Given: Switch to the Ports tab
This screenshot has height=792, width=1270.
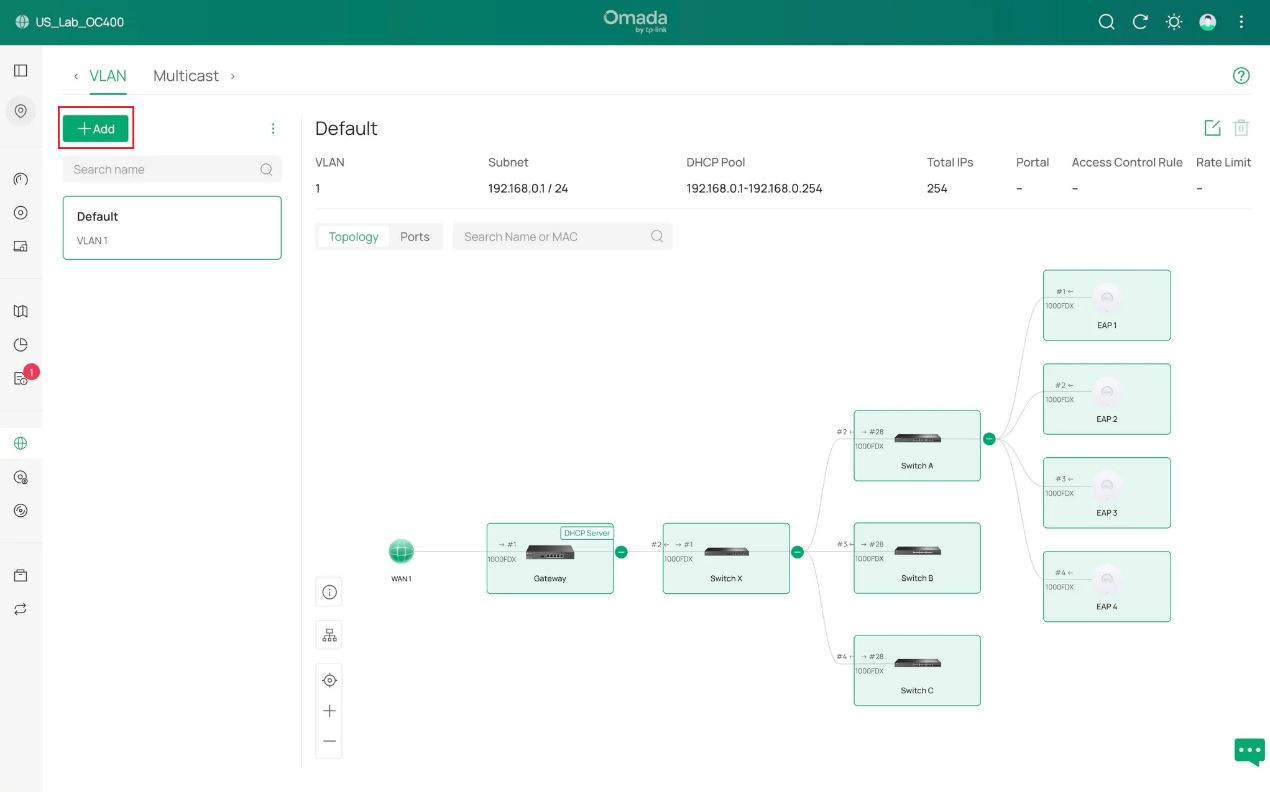Looking at the screenshot, I should click(416, 236).
